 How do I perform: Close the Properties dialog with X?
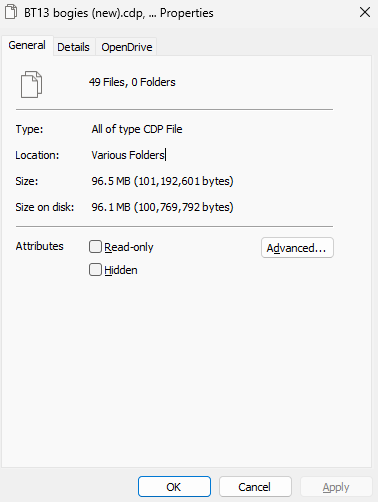365,12
